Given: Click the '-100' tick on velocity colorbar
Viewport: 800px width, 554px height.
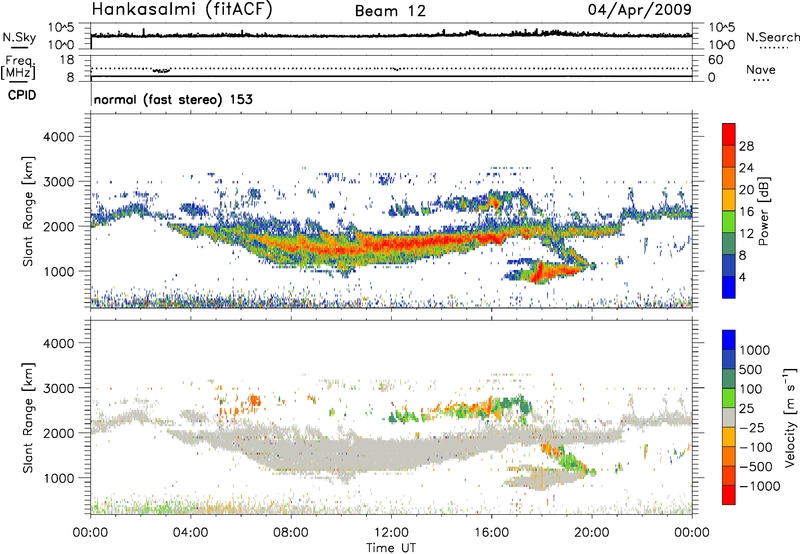Looking at the screenshot, I should click(755, 447).
